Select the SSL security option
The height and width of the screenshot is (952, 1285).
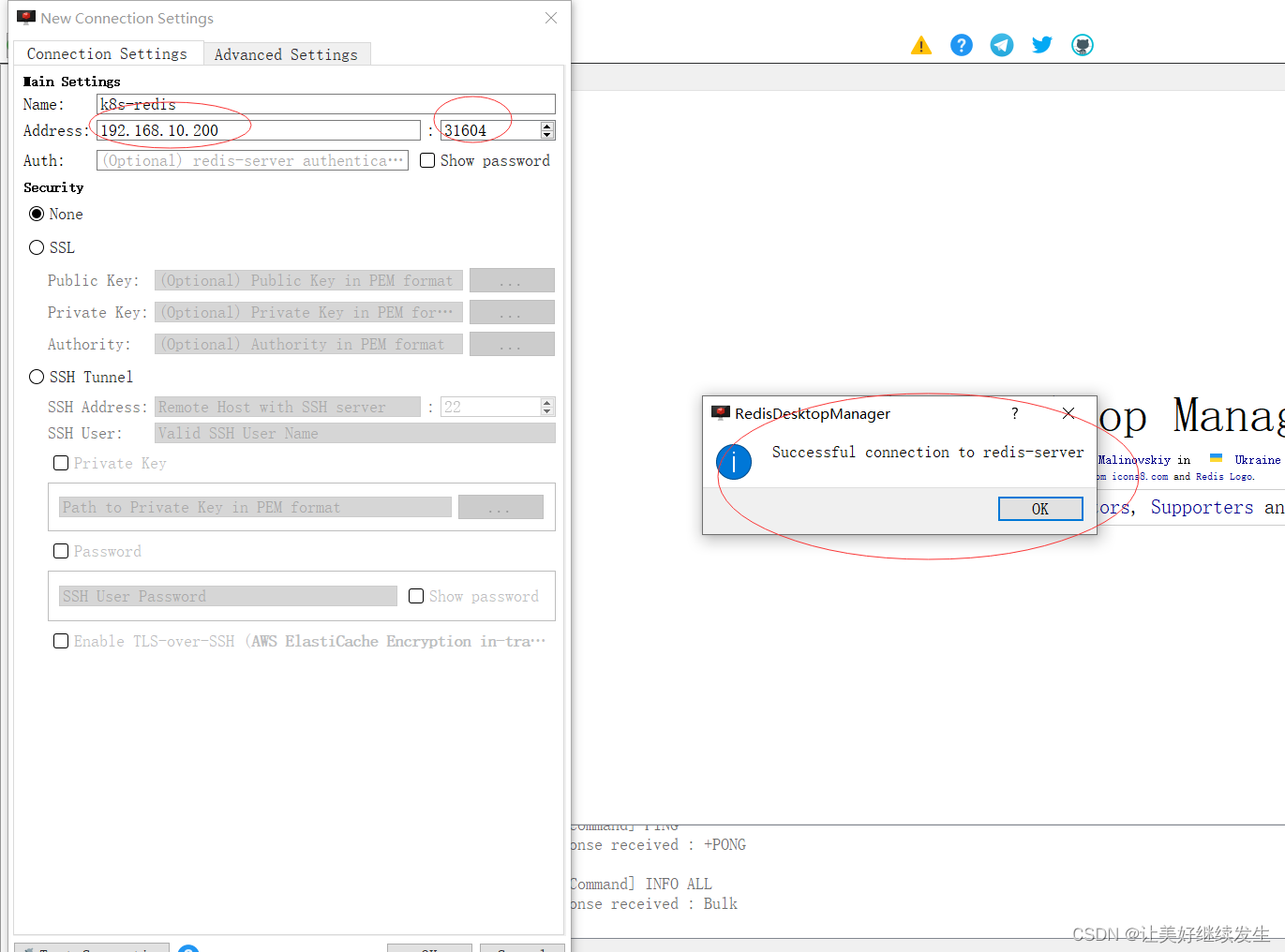(37, 247)
